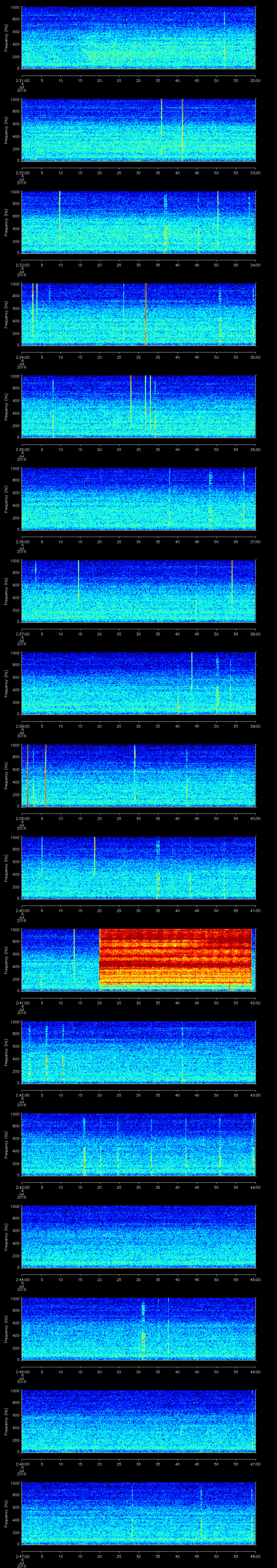Click the 2:43:00 start time label
The height and width of the screenshot is (1568, 277).
[22, 1187]
